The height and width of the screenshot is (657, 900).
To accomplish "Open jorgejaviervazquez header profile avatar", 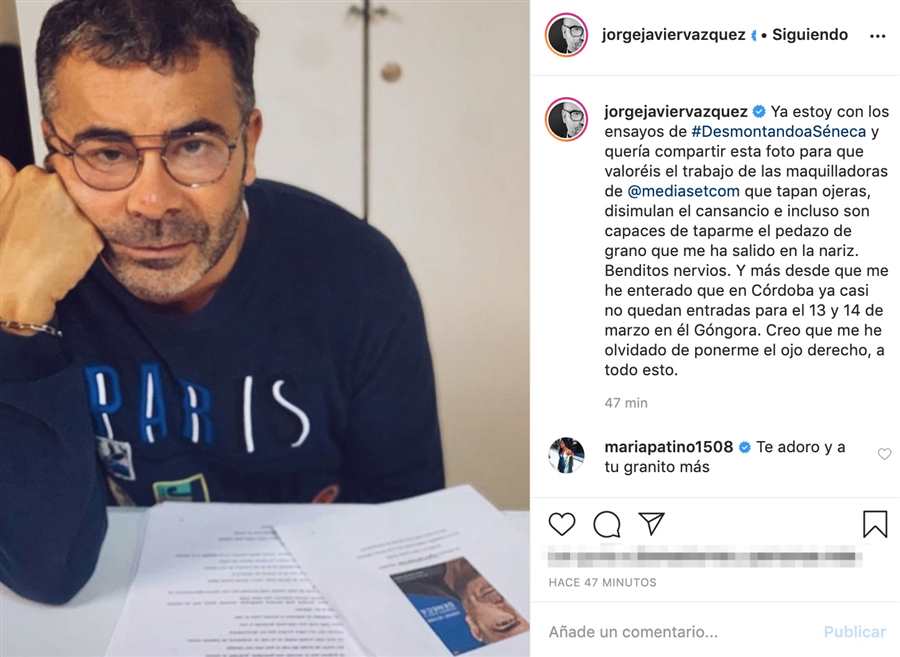I will [566, 35].
